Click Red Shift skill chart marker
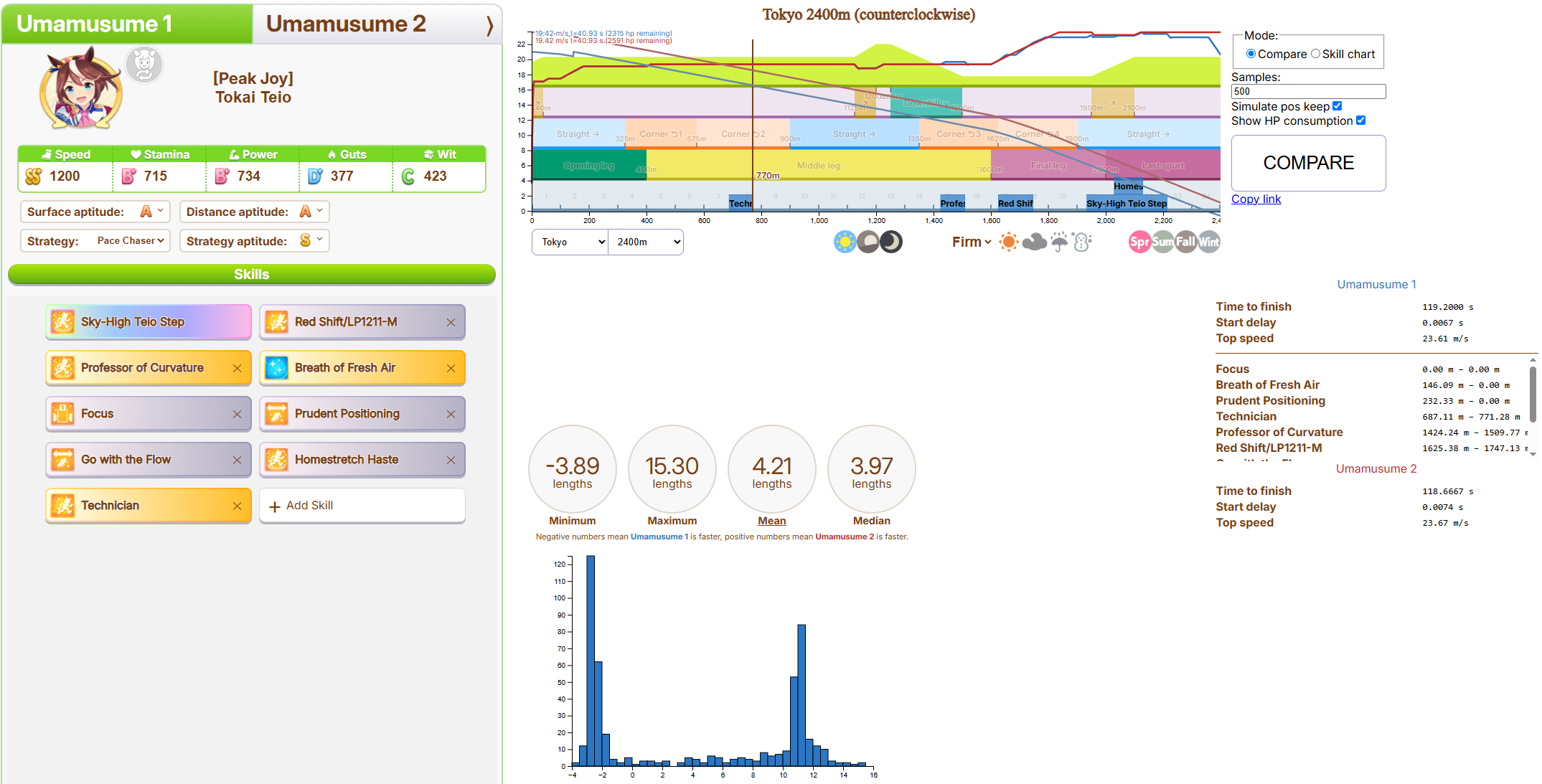Viewport: 1542px width, 784px height. coord(1015,204)
